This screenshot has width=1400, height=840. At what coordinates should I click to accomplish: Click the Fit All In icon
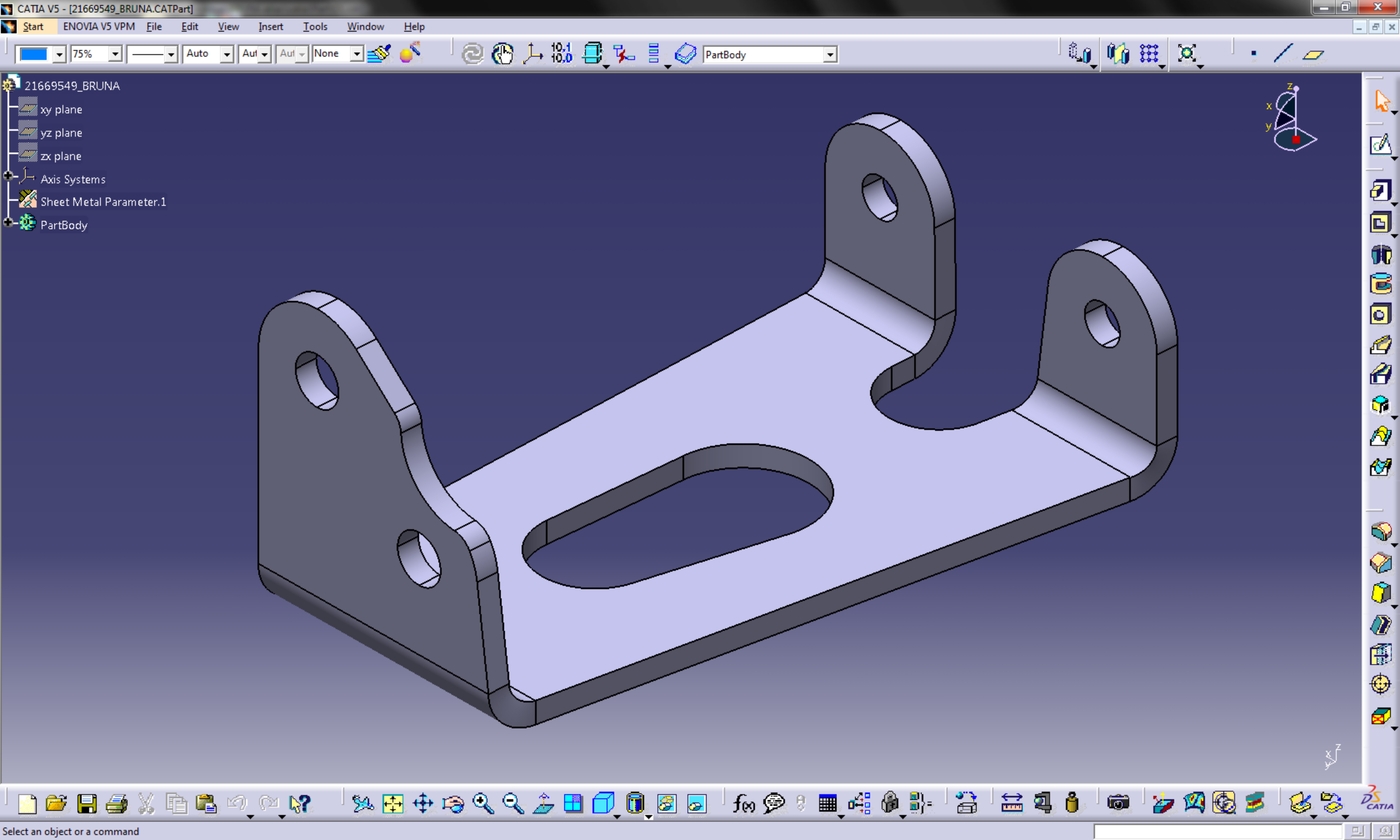[x=392, y=803]
